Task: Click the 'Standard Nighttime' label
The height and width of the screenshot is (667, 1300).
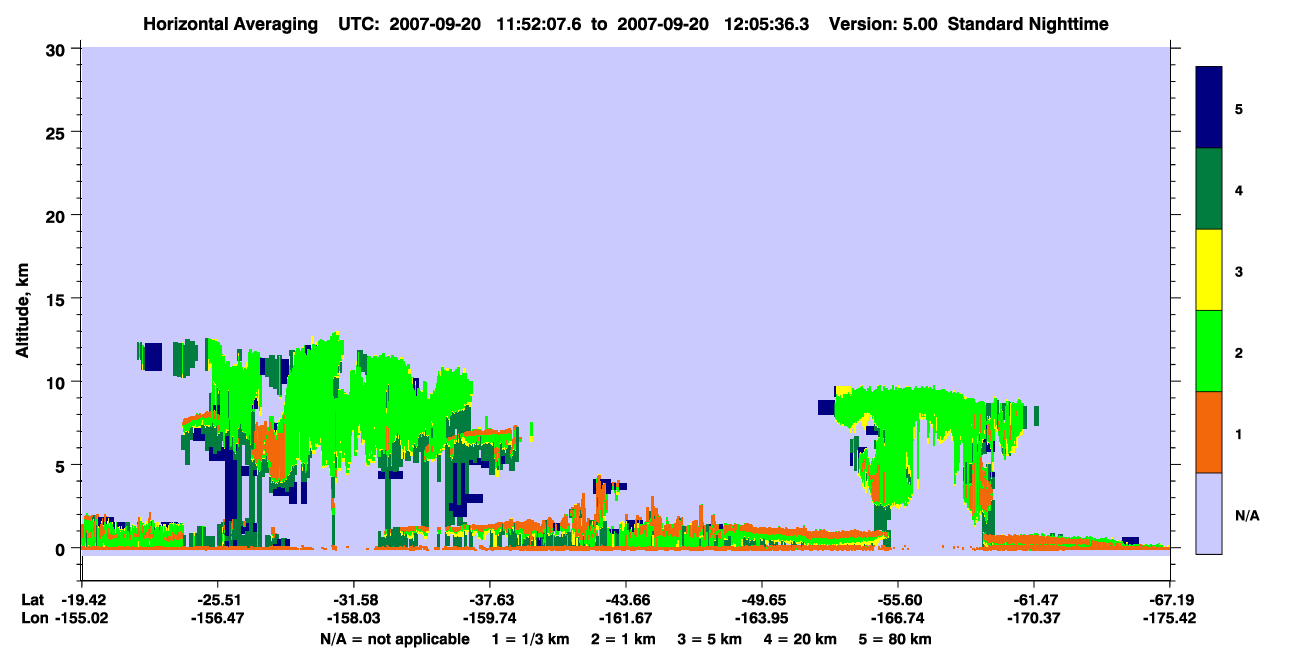Action: pyautogui.click(x=1028, y=23)
